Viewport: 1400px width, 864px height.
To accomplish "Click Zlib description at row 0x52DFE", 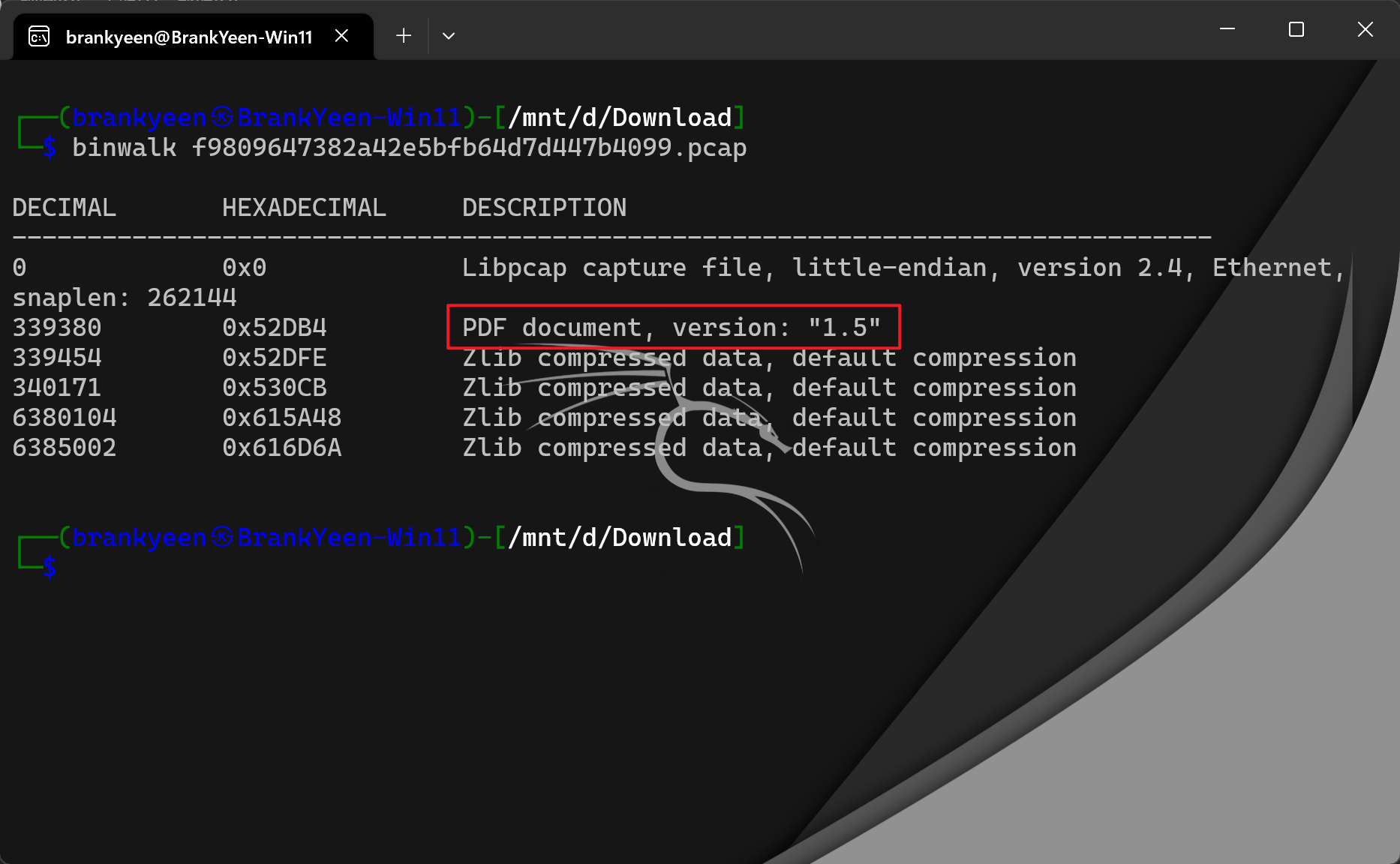I will (770, 358).
